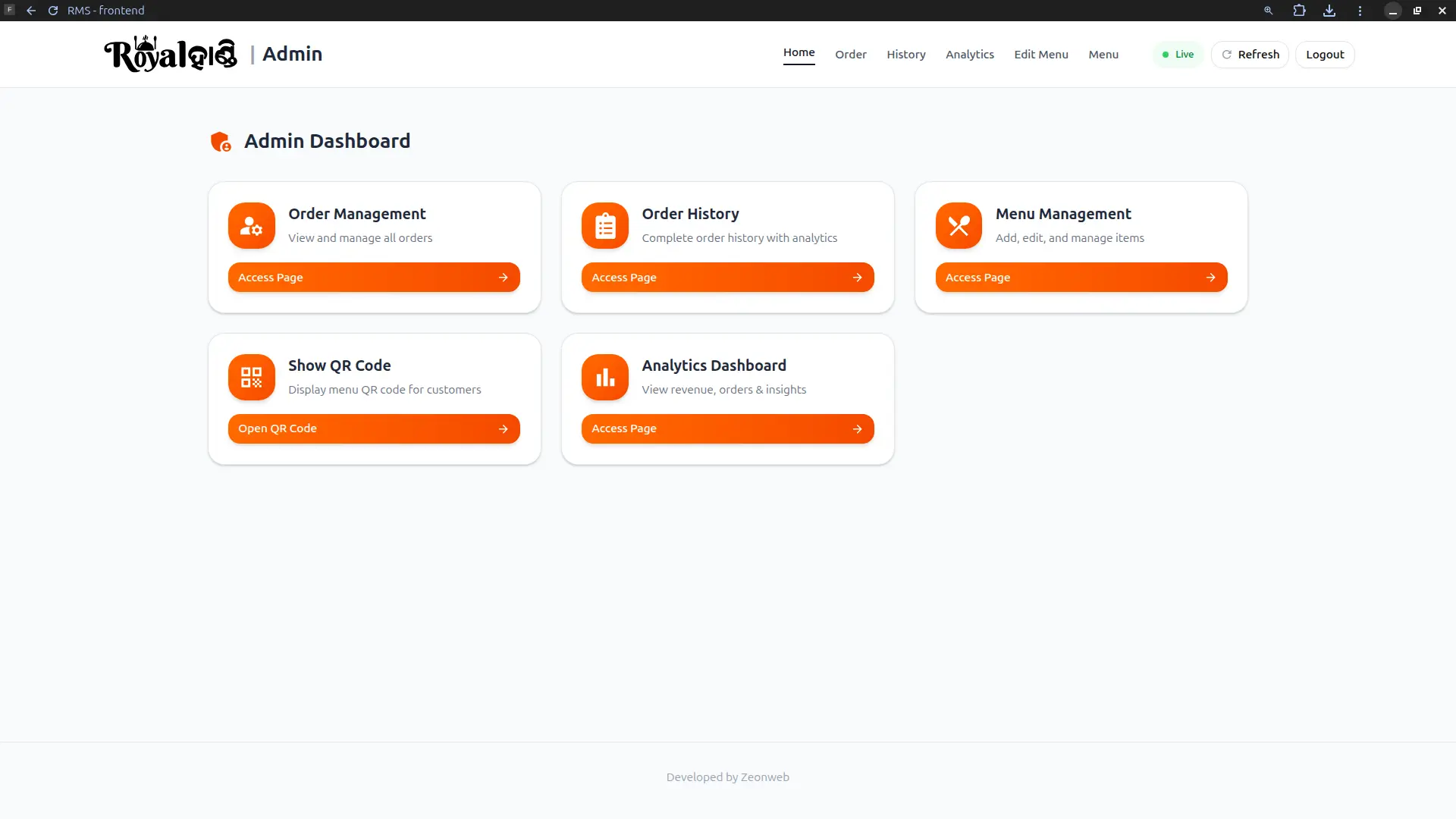Viewport: 1456px width, 819px height.
Task: Click the 'RMS - frontend' window title
Action: pyautogui.click(x=105, y=11)
